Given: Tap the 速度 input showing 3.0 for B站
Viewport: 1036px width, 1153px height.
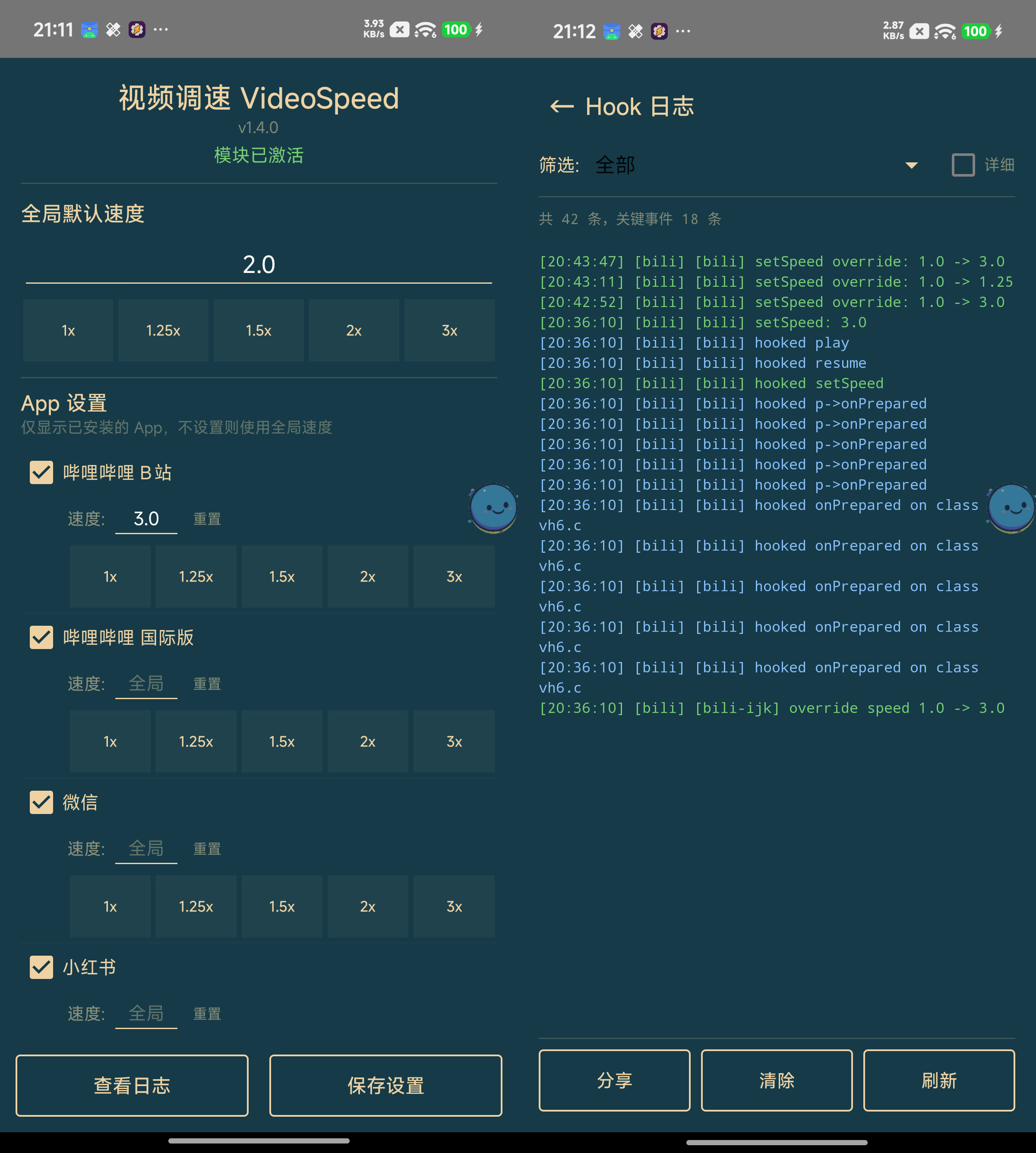Looking at the screenshot, I should point(146,518).
